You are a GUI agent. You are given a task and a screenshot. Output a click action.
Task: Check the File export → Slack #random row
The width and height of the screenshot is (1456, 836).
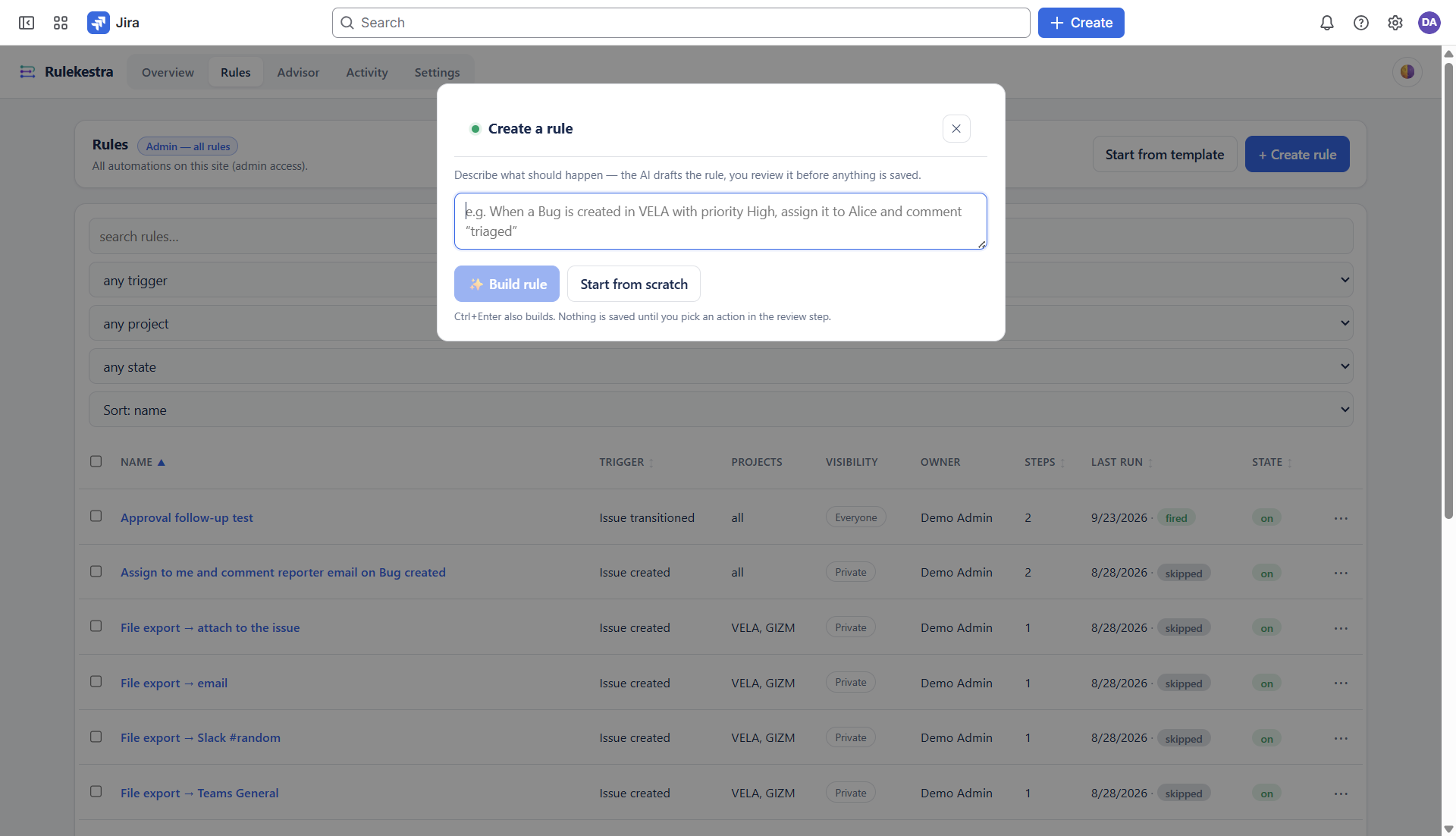click(96, 737)
